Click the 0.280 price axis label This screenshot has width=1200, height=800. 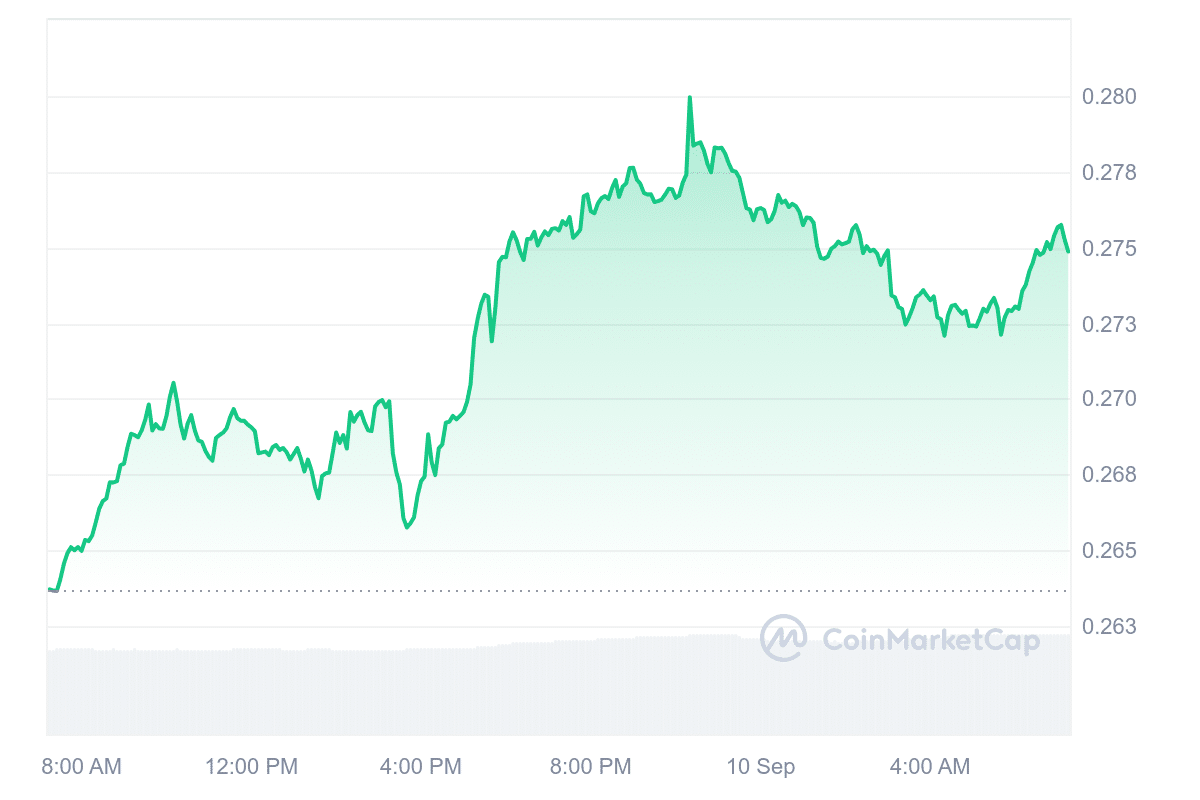[x=1109, y=97]
